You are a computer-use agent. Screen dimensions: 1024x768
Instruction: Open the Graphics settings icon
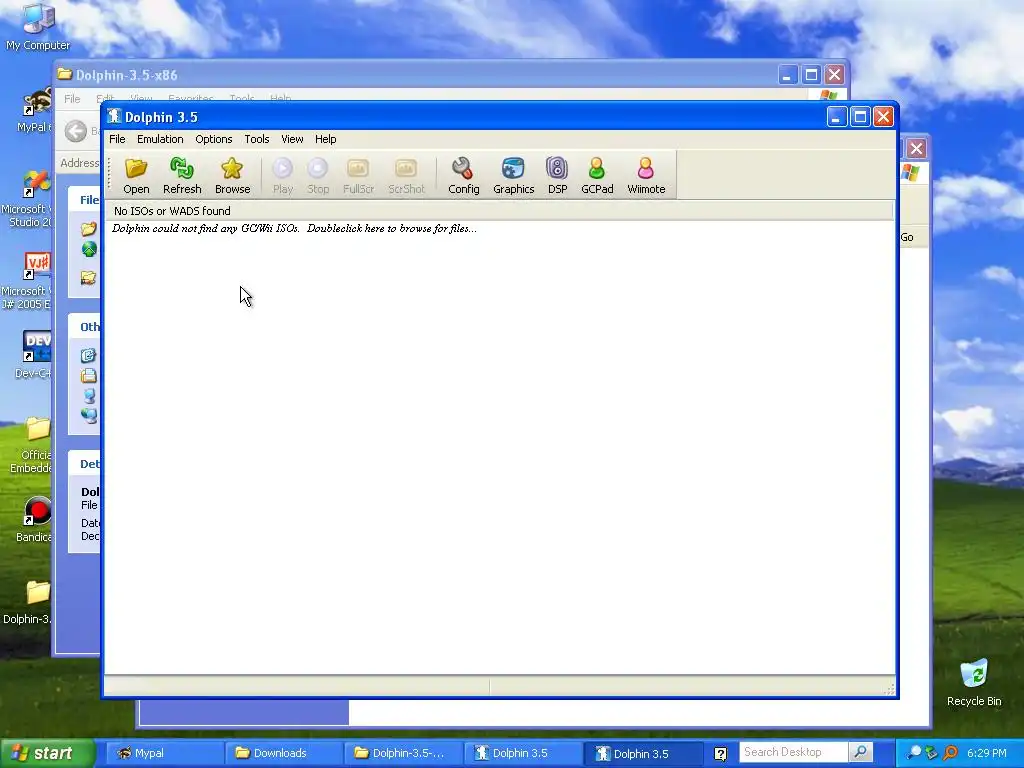(x=513, y=175)
